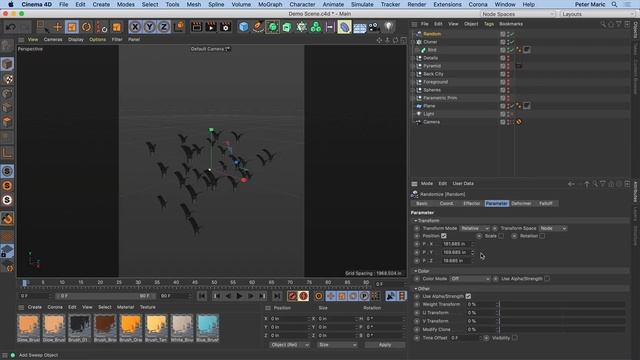
Task: Open the Layouts dropdown
Action: 597,14
